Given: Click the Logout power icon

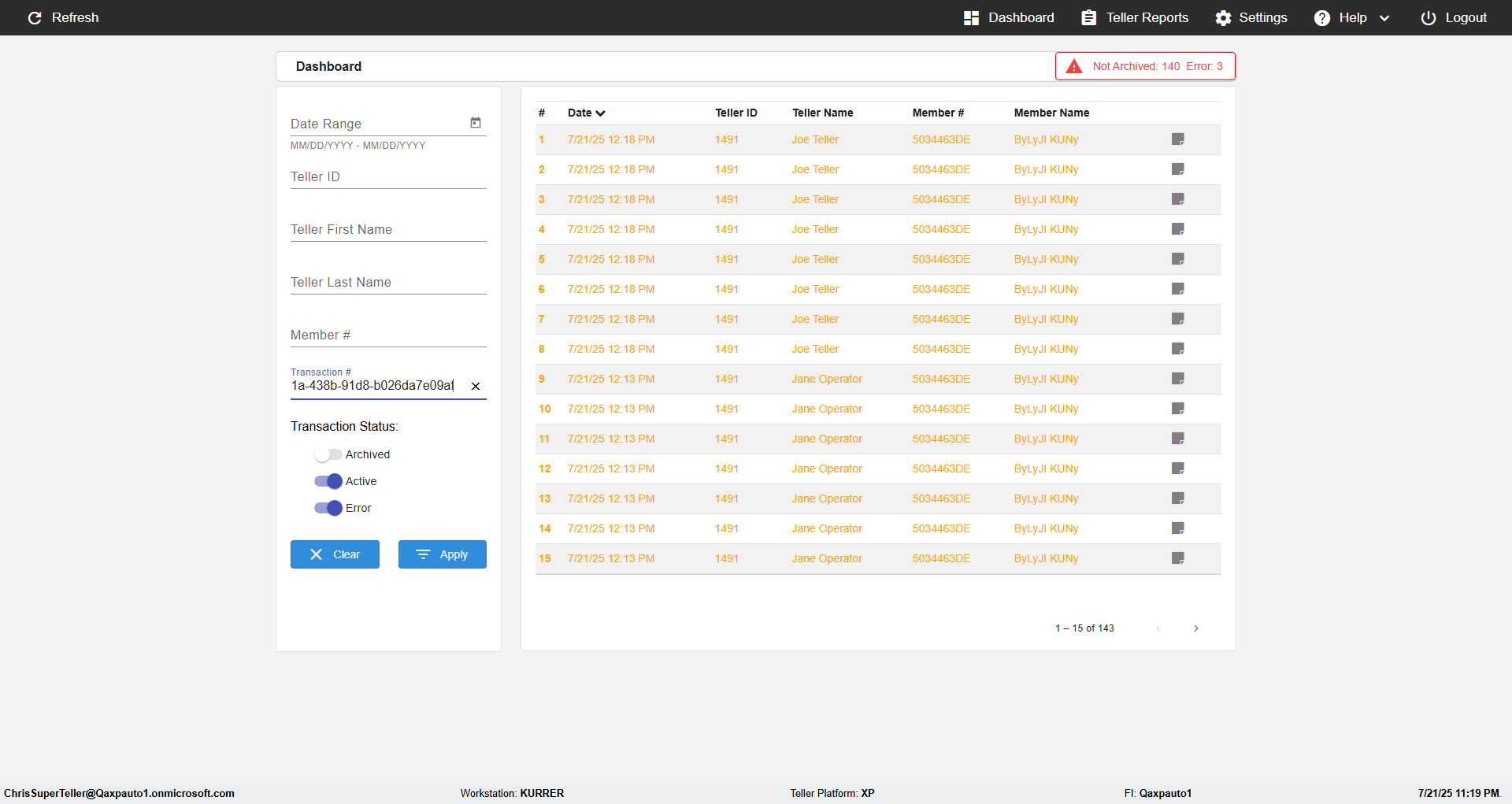Looking at the screenshot, I should coord(1428,18).
